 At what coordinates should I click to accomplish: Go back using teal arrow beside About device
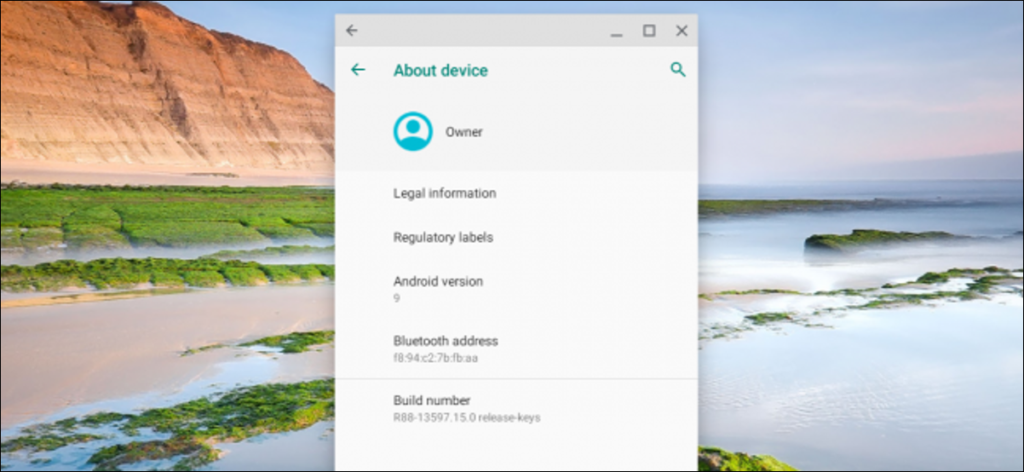(x=358, y=70)
